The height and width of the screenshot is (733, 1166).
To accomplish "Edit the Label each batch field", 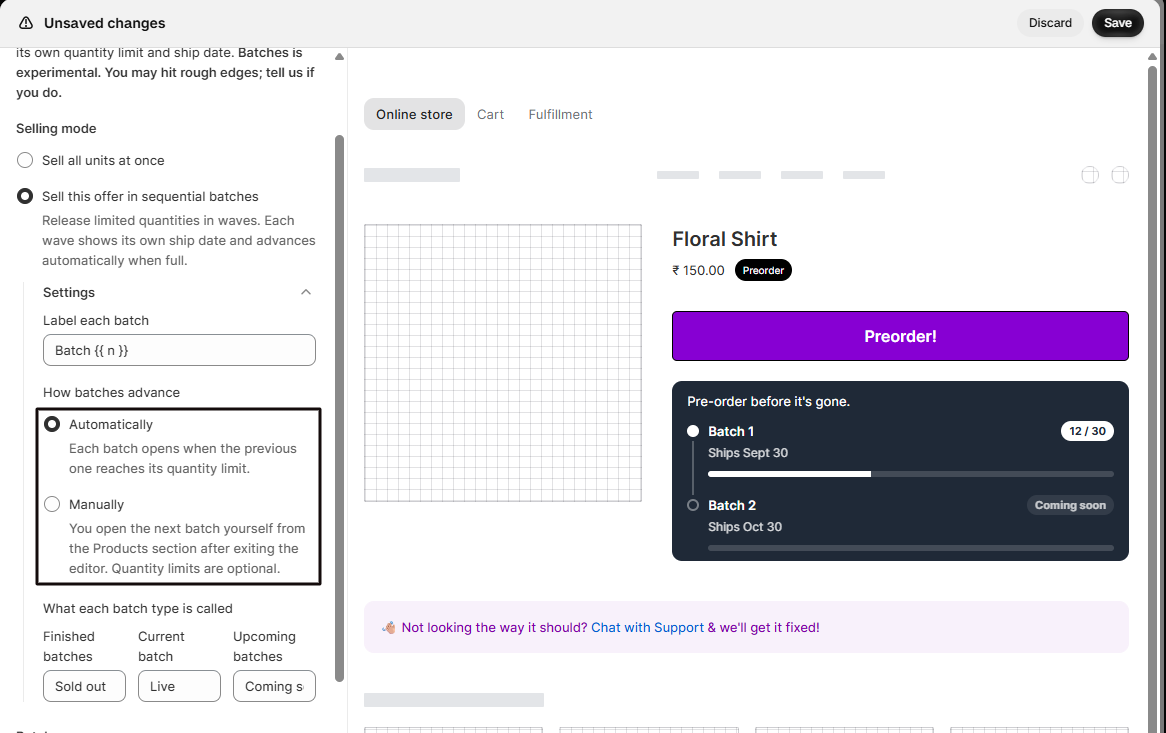I will pyautogui.click(x=179, y=350).
